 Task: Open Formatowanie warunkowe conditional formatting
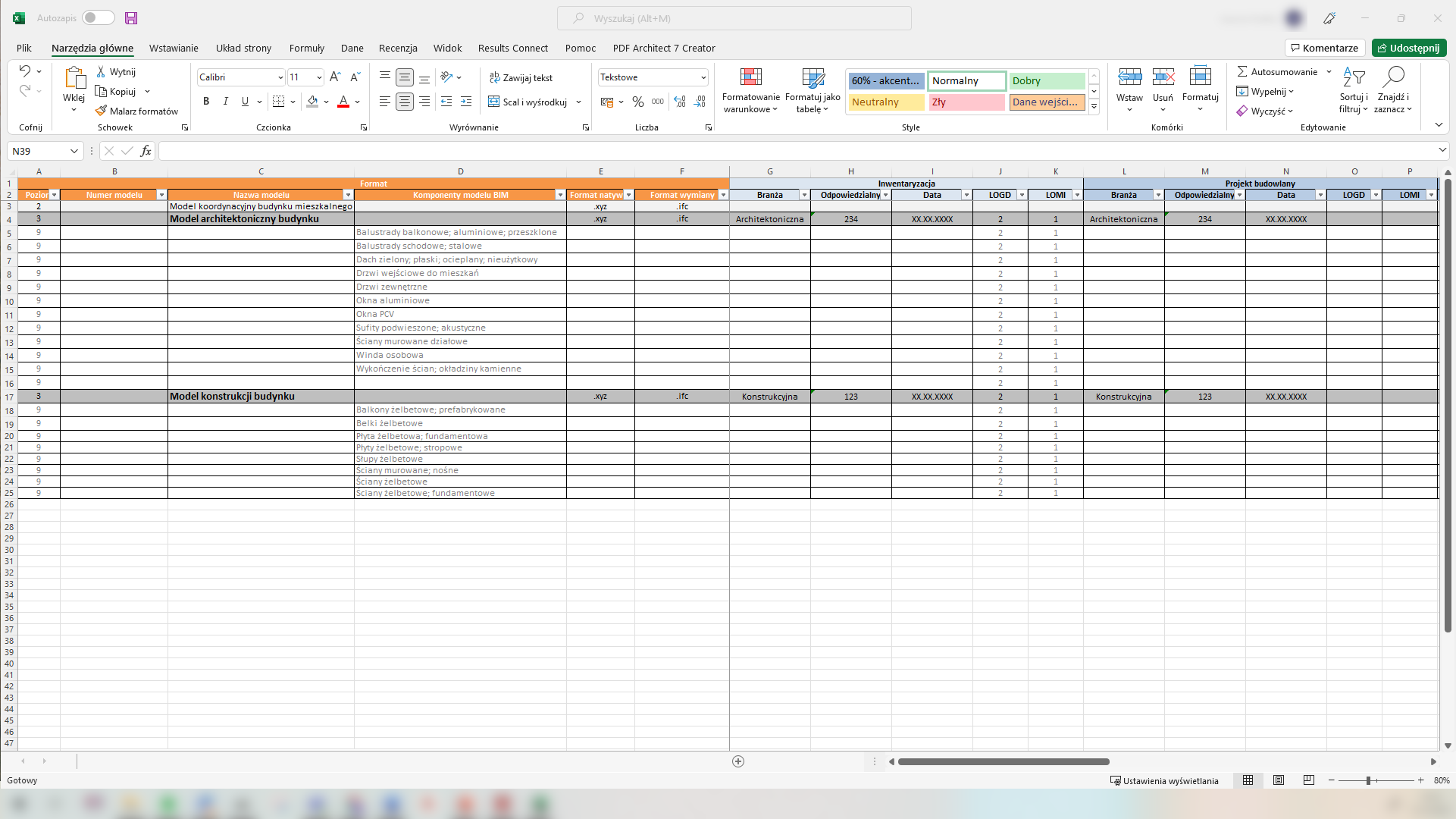(x=750, y=78)
